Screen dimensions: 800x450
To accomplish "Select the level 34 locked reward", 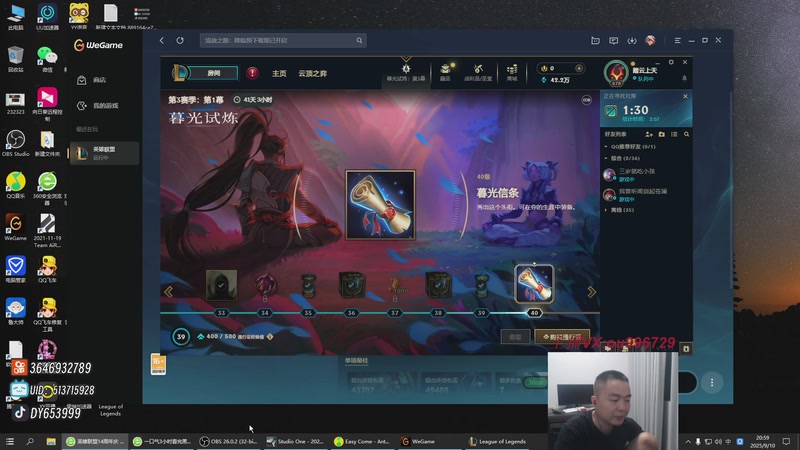I will click(265, 286).
